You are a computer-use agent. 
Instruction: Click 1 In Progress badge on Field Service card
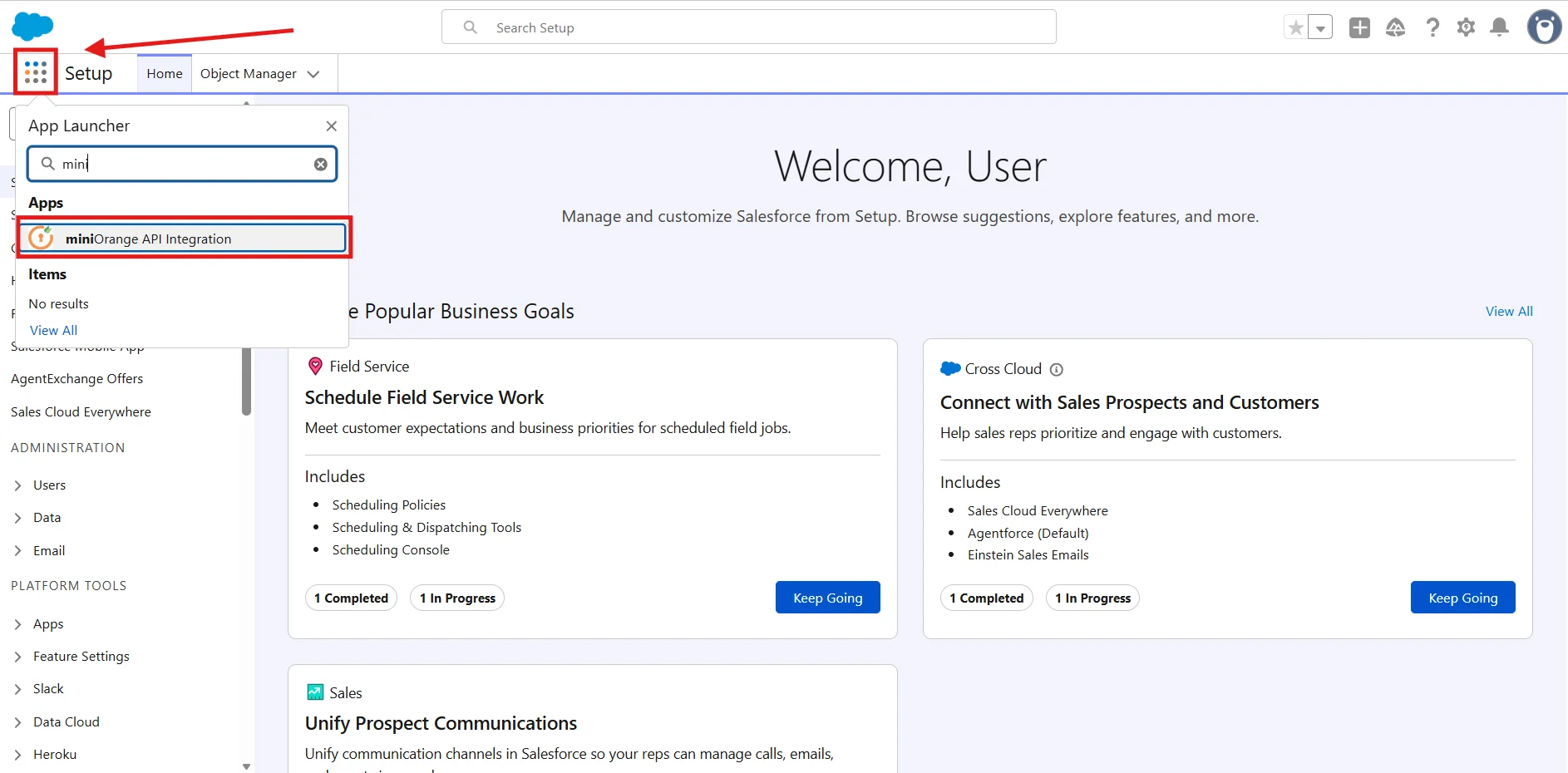(457, 598)
